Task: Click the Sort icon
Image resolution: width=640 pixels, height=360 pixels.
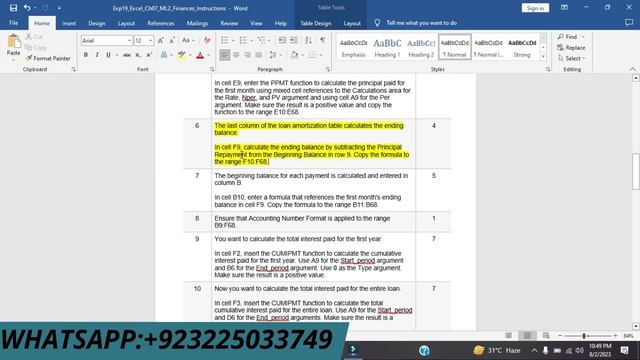Action: [308, 40]
